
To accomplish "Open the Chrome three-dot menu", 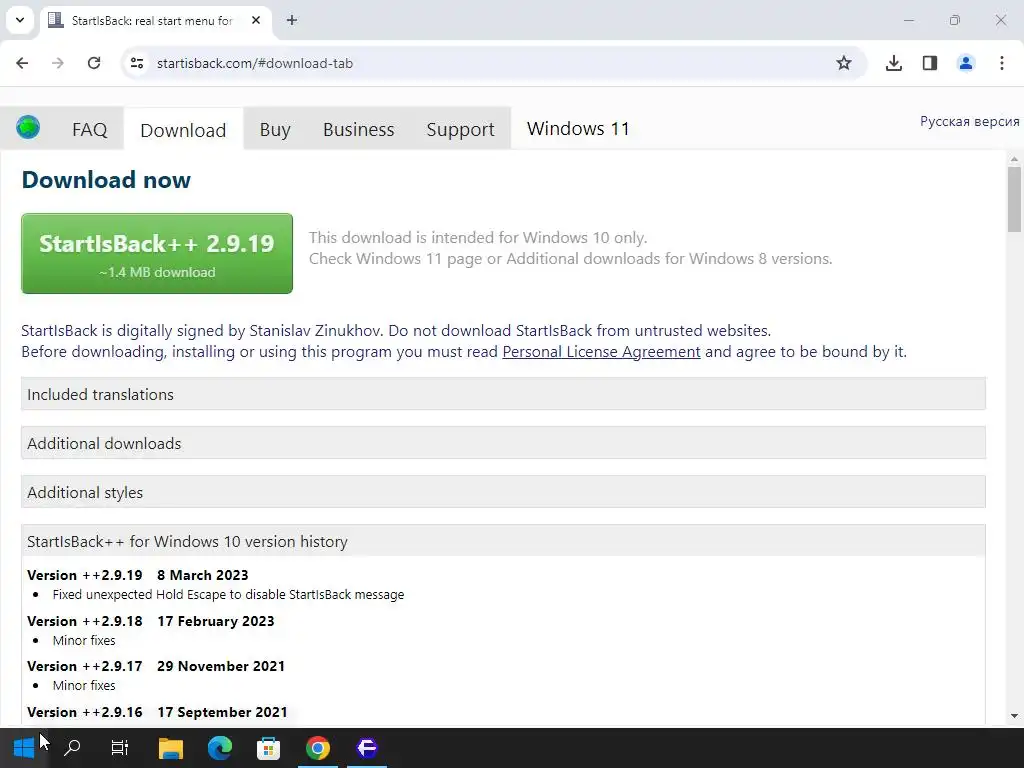I will pos(1002,63).
